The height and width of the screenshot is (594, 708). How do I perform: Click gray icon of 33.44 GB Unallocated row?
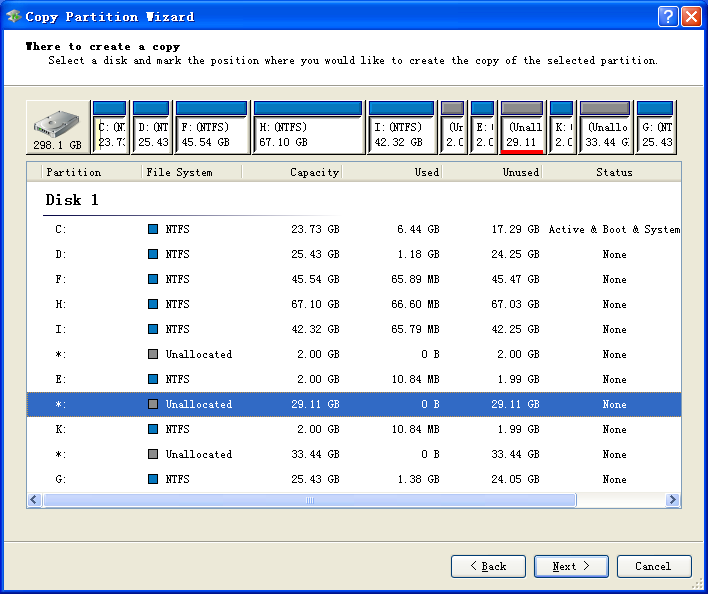(153, 454)
